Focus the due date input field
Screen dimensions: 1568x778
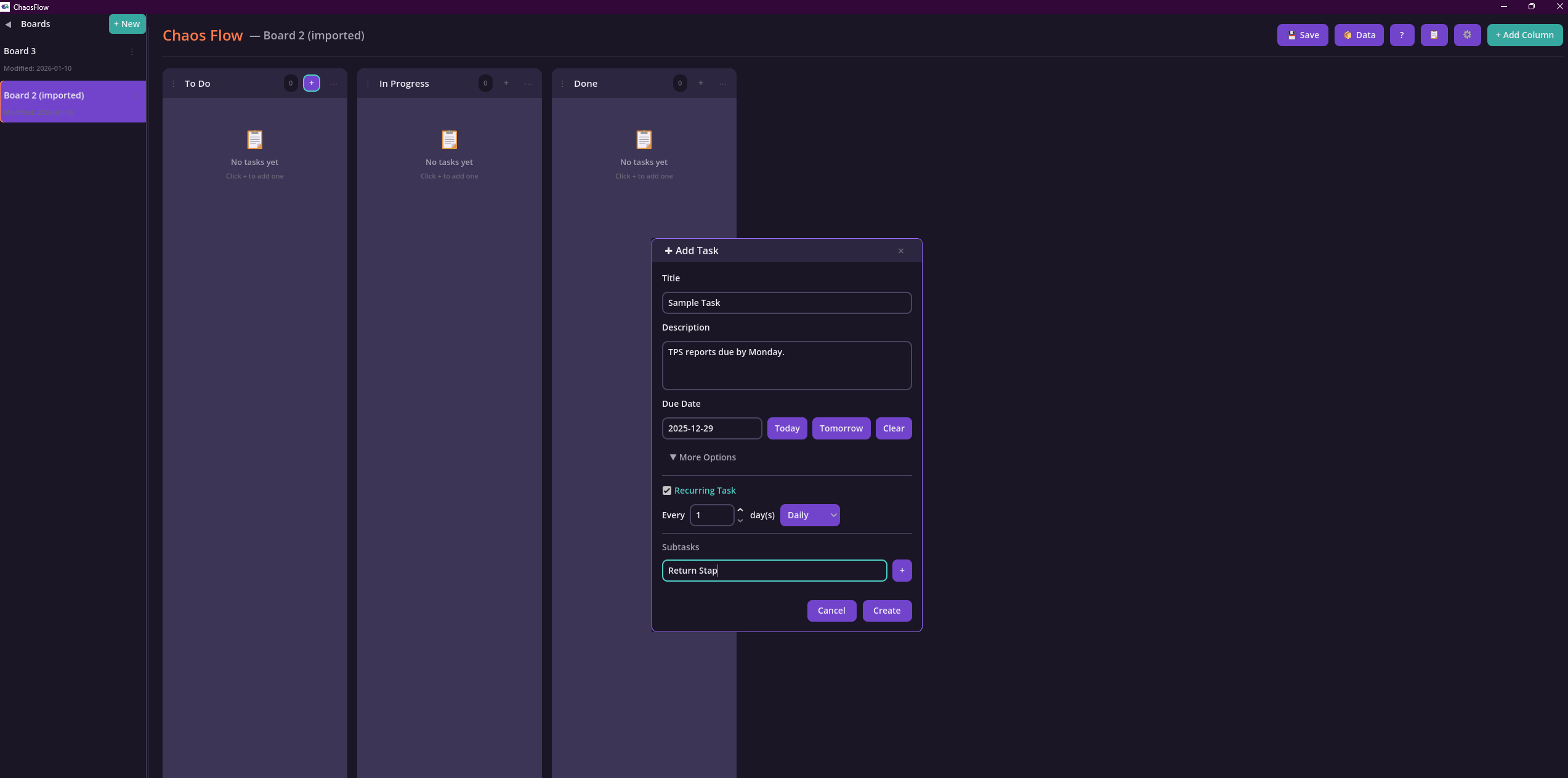tap(711, 428)
